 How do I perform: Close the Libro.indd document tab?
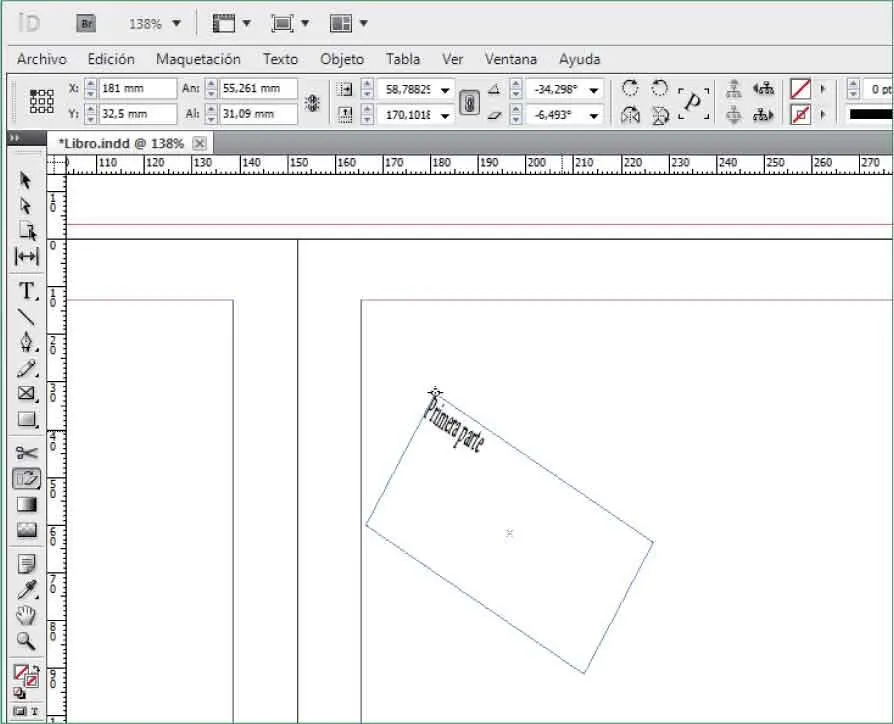(x=199, y=144)
